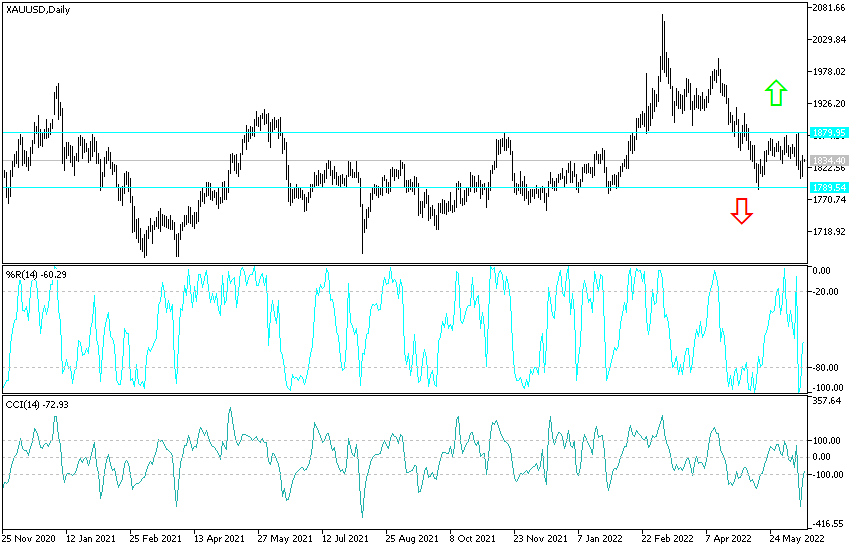
Task: Select the green up arrow on the chart
Action: [x=776, y=93]
